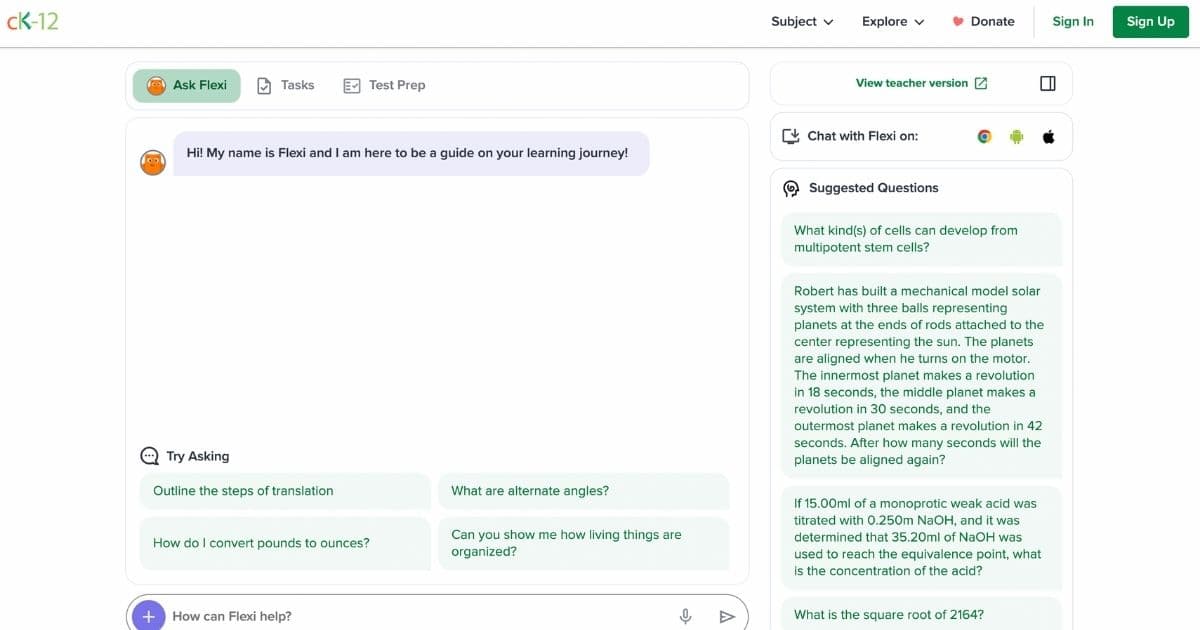This screenshot has width=1200, height=630.
Task: Click the Sign Up button
Action: [x=1150, y=22]
